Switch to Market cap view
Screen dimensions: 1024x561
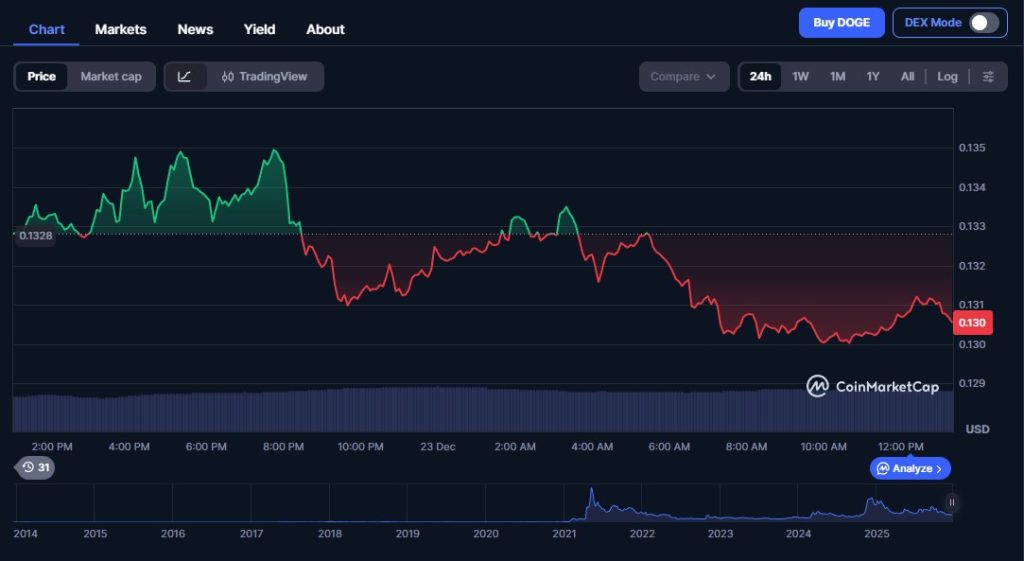pos(111,77)
